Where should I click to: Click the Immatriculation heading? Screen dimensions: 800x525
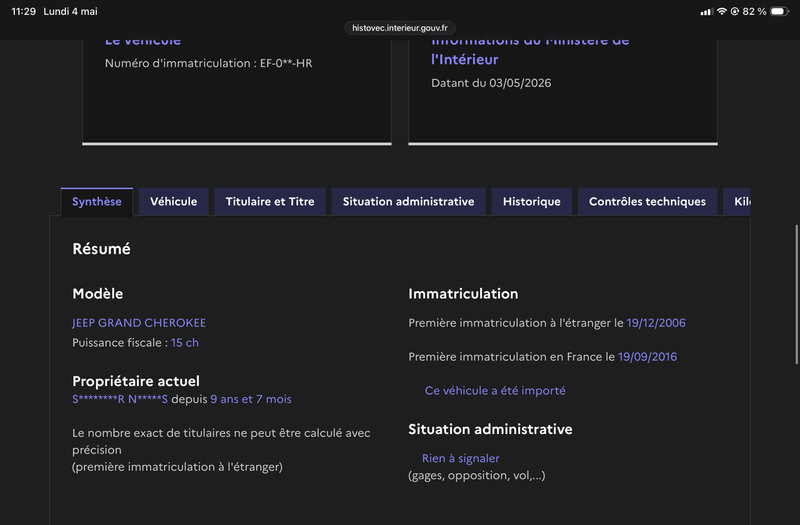463,294
